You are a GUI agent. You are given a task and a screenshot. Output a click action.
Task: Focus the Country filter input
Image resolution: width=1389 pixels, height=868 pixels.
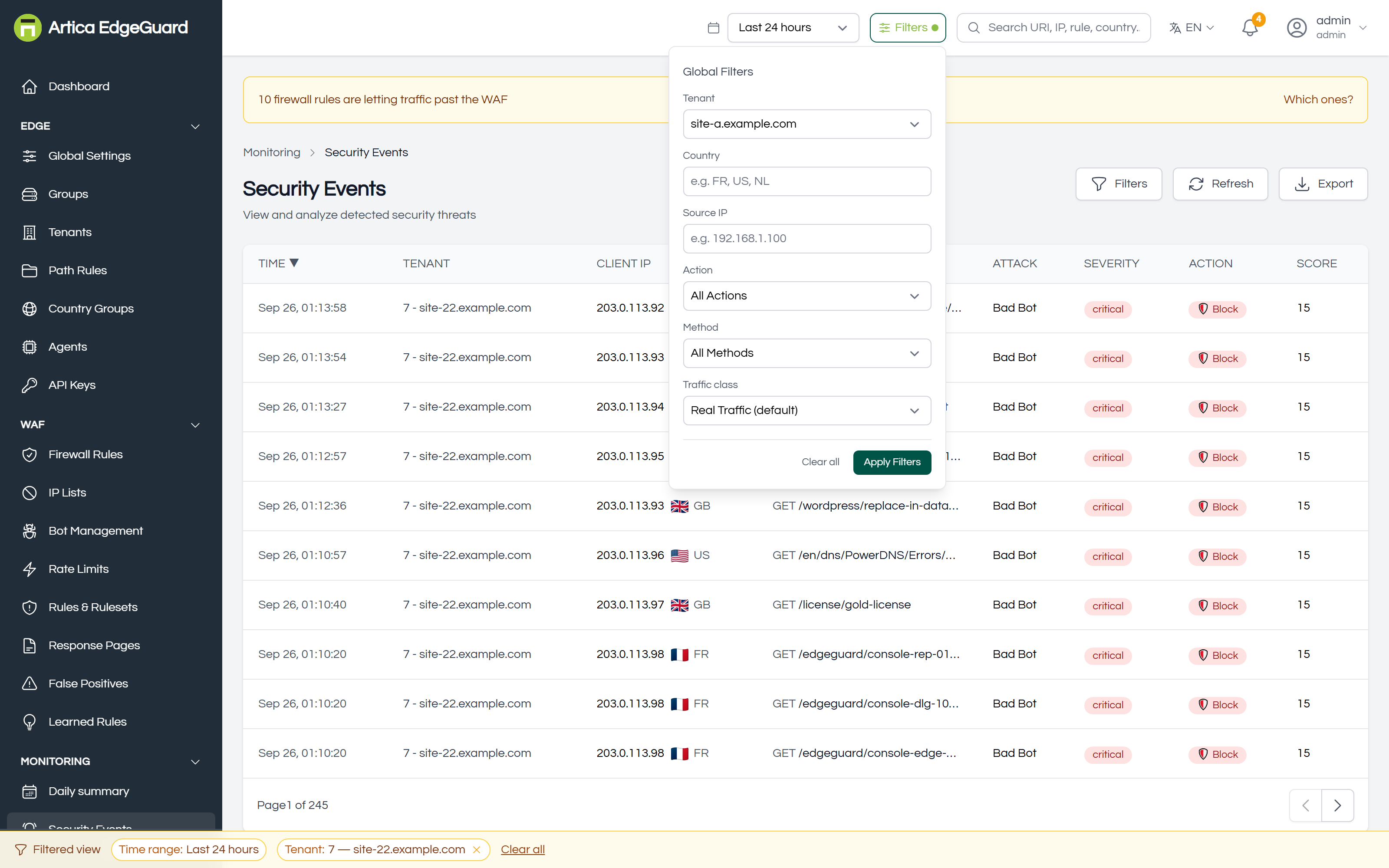click(x=806, y=181)
